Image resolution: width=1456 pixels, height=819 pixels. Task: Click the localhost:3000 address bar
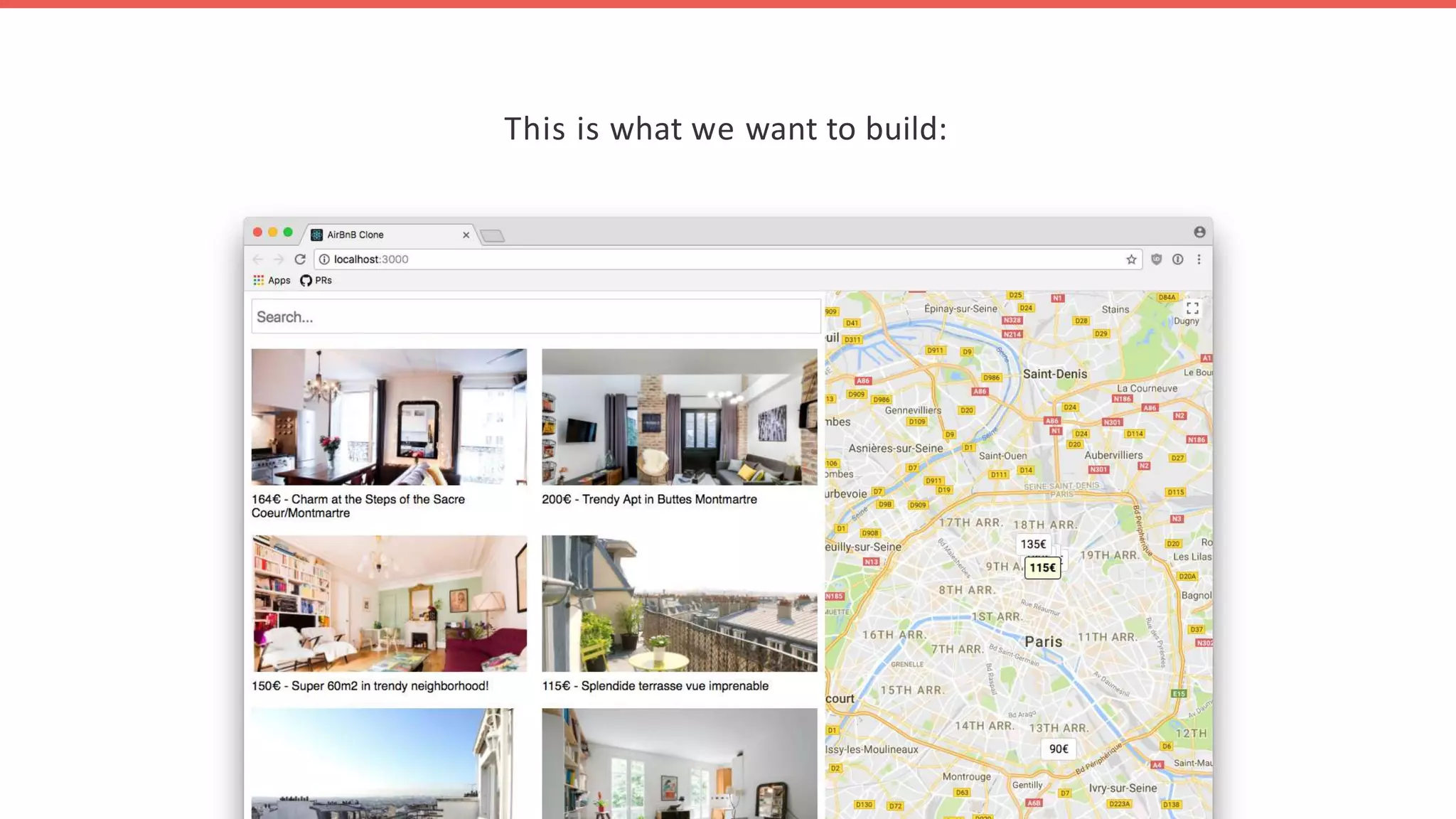pos(711,259)
